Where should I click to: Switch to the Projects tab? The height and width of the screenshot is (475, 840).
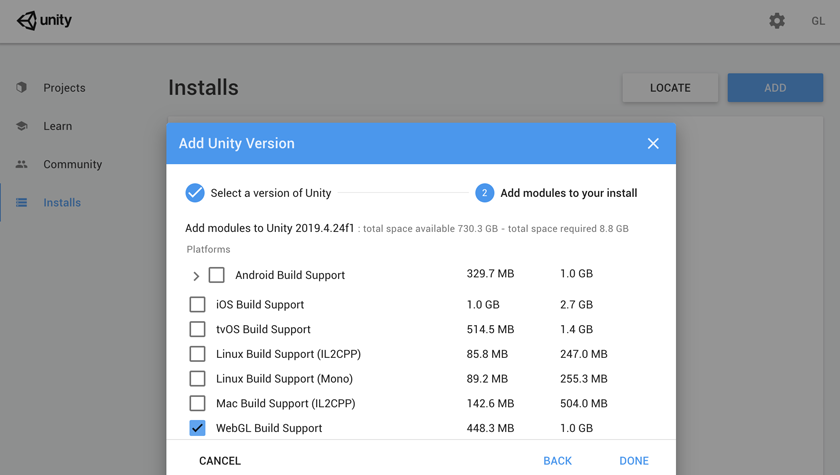[64, 88]
